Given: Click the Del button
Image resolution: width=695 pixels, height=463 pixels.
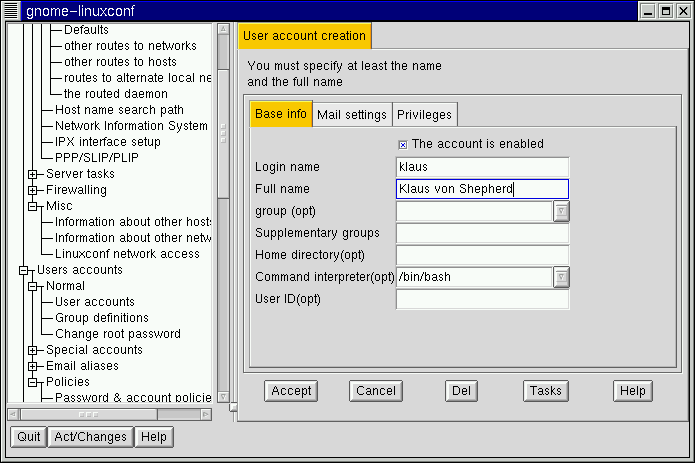Looking at the screenshot, I should (x=461, y=391).
